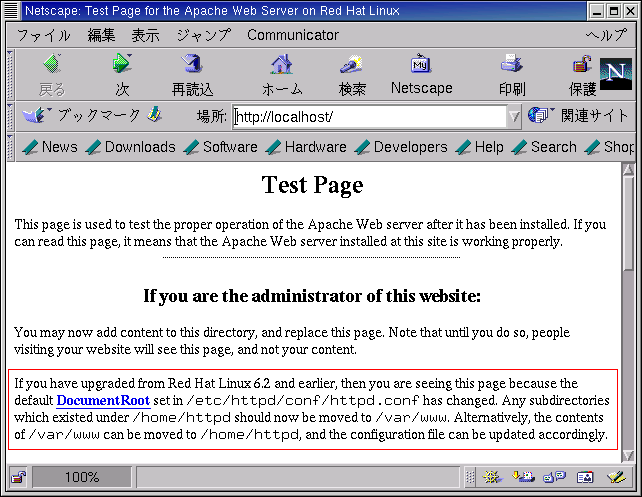
Task: Open the Bookmarks (ブックマーク) menu icon
Action: (x=37, y=115)
